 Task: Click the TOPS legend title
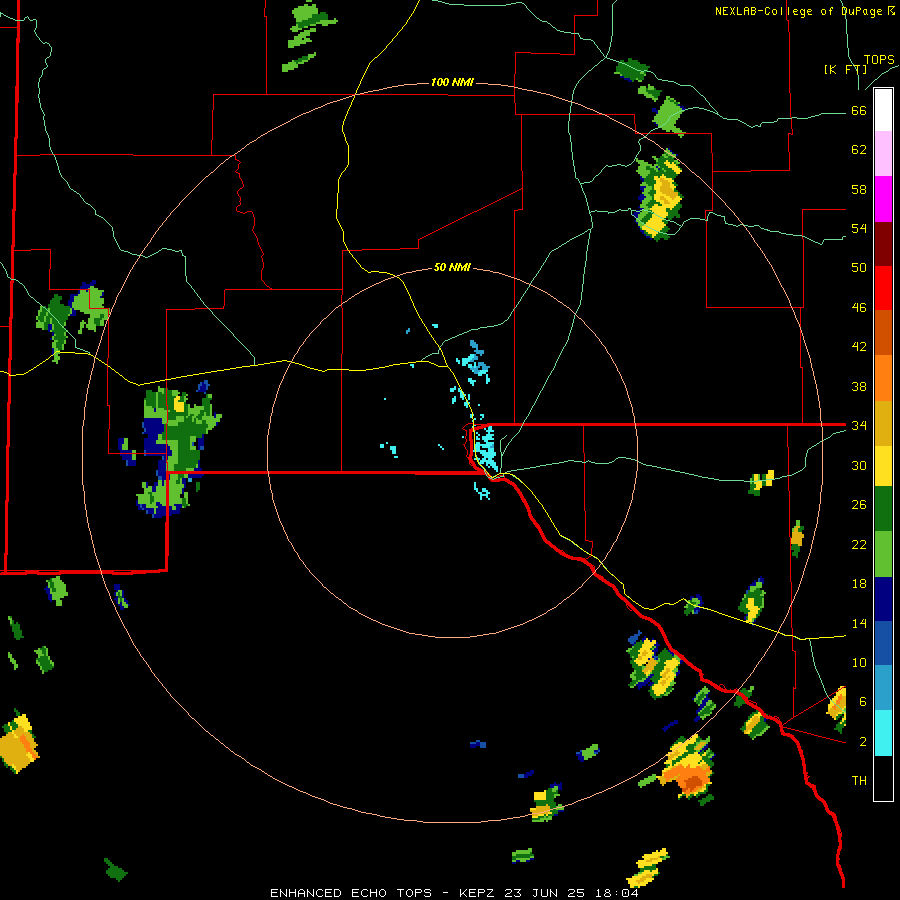click(x=879, y=60)
